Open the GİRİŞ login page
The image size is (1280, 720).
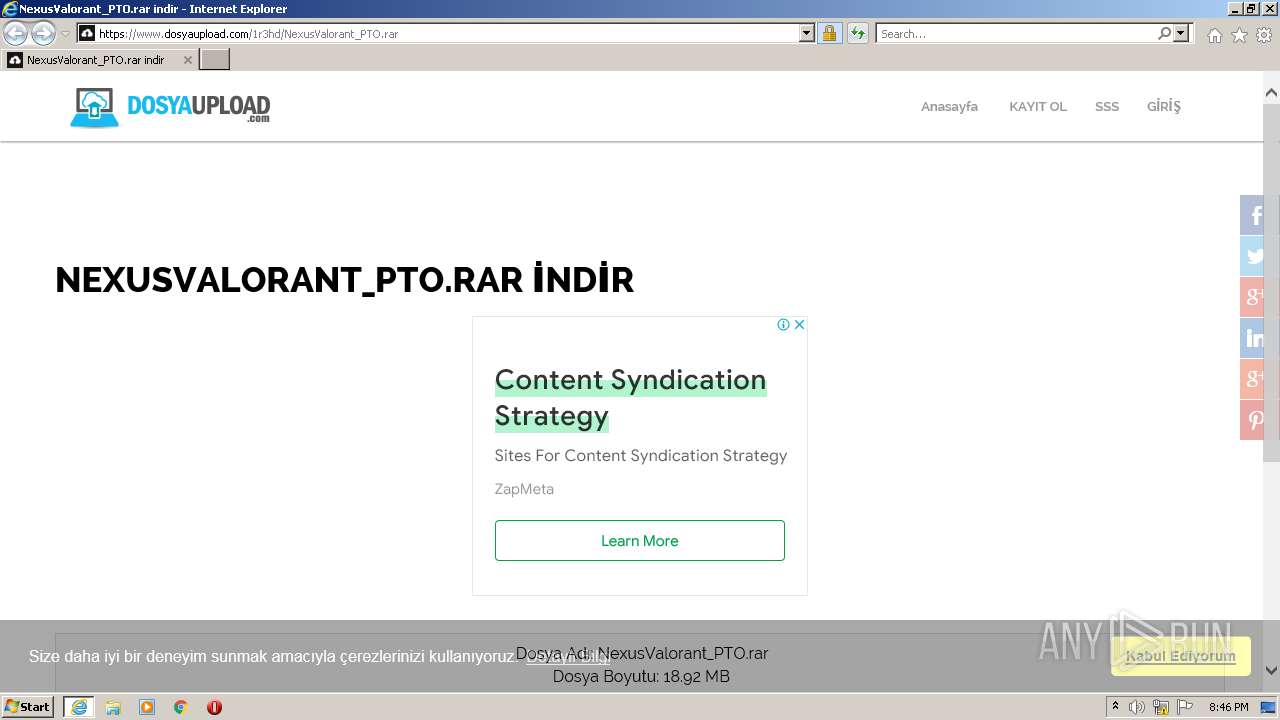[x=1163, y=106]
